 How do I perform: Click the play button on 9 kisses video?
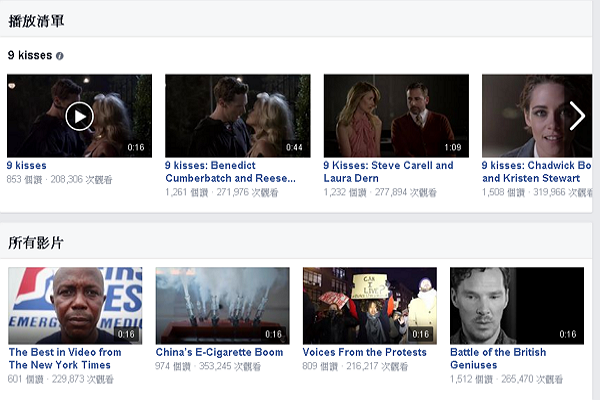[80, 116]
